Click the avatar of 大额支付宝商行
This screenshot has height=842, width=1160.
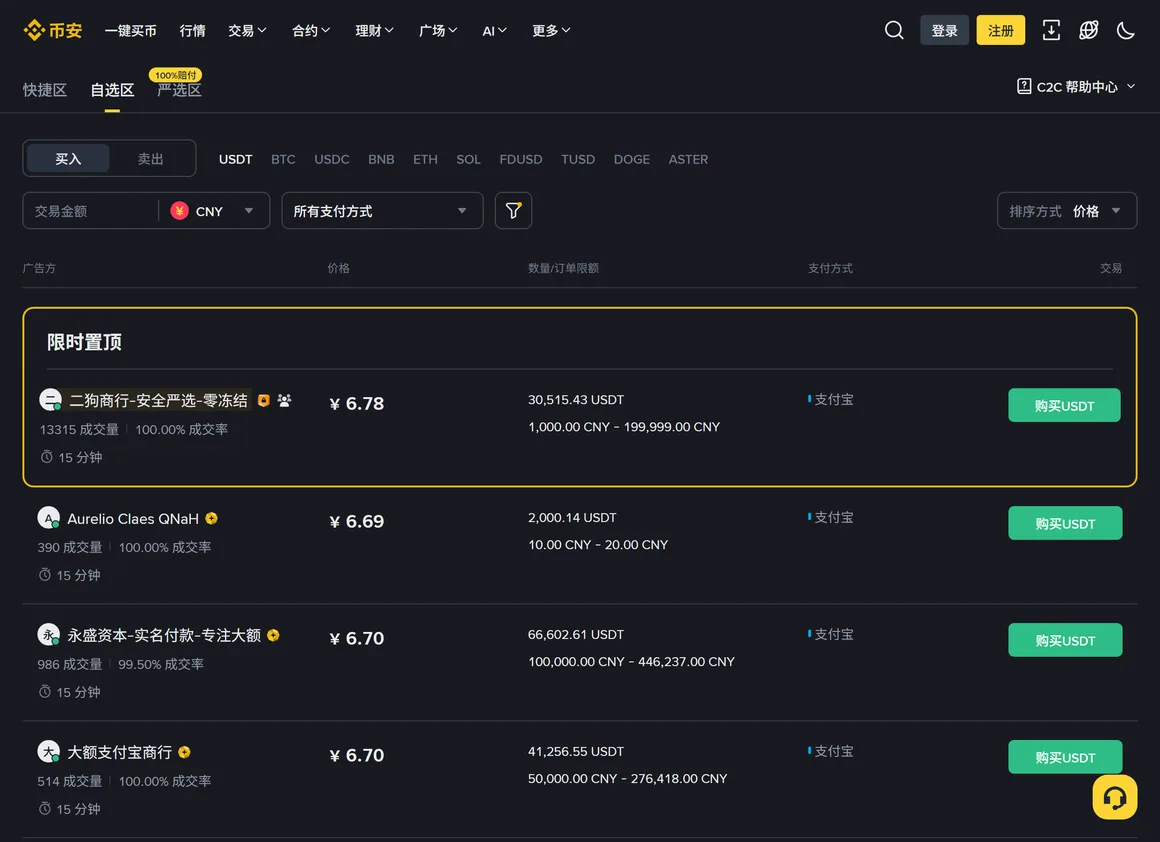(48, 752)
